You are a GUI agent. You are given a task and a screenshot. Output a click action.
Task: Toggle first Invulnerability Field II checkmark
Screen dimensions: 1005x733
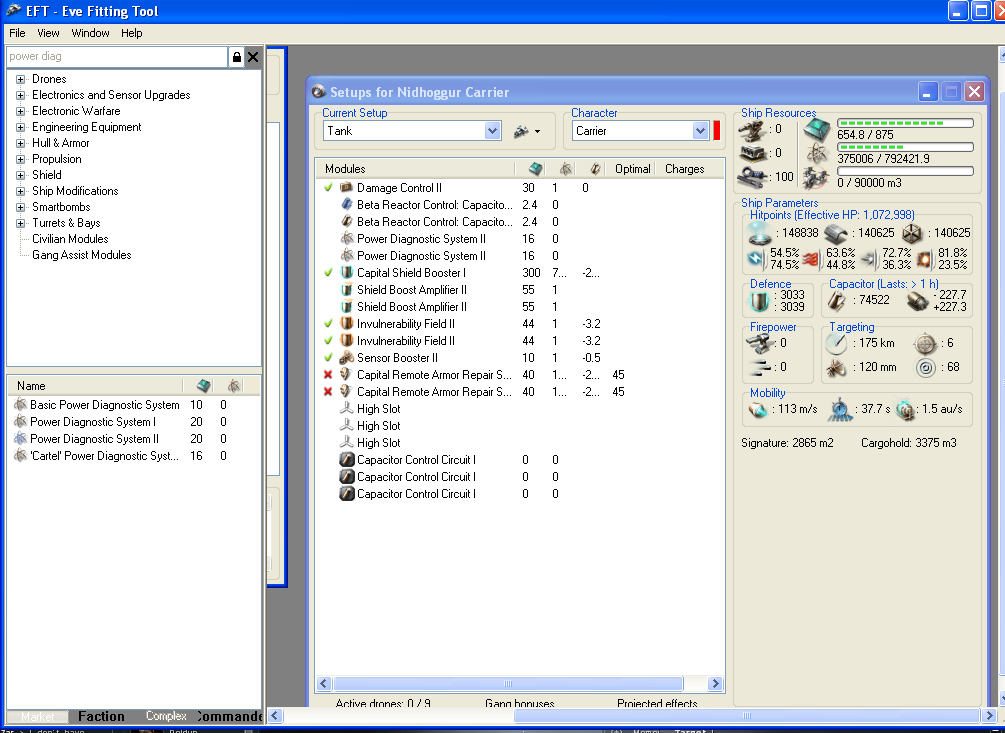[328, 324]
